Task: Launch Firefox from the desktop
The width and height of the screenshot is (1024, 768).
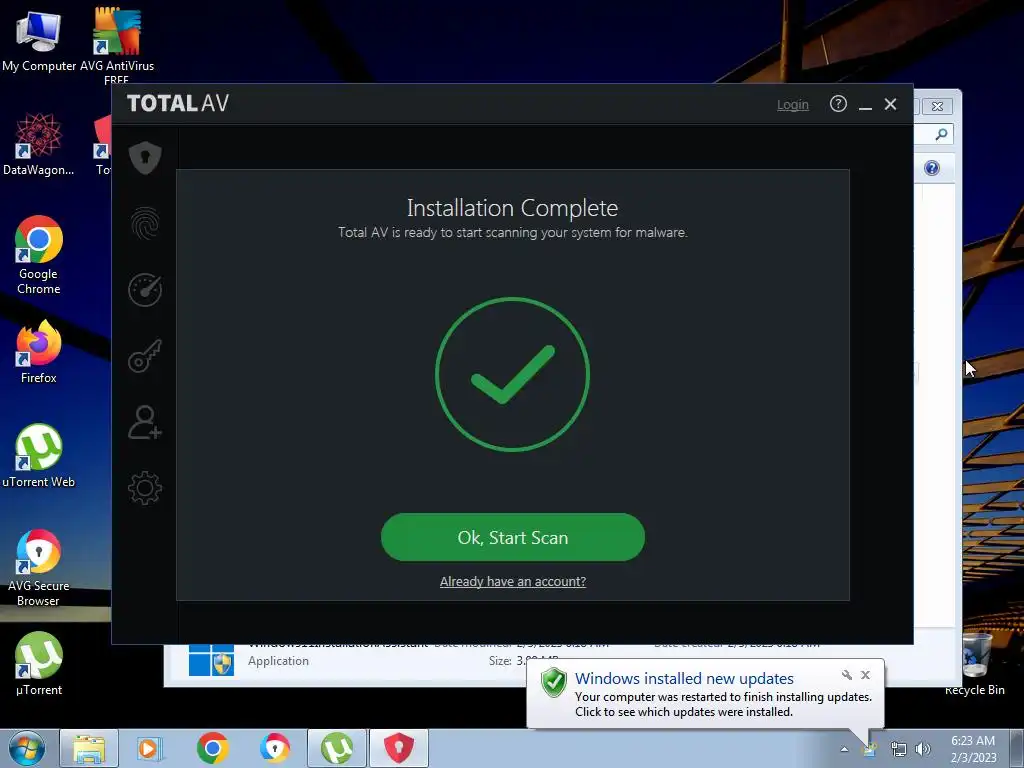Action: (39, 352)
